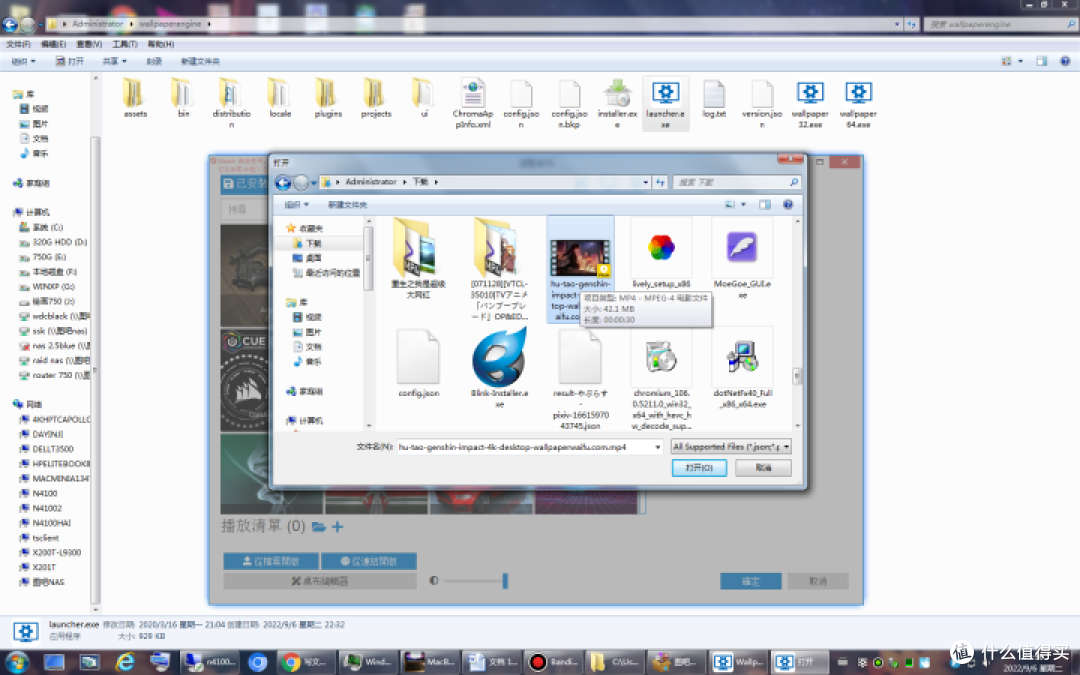This screenshot has height=675, width=1080.
Task: Click 新建文件夹 in the open dialog toolbar
Action: 347,205
